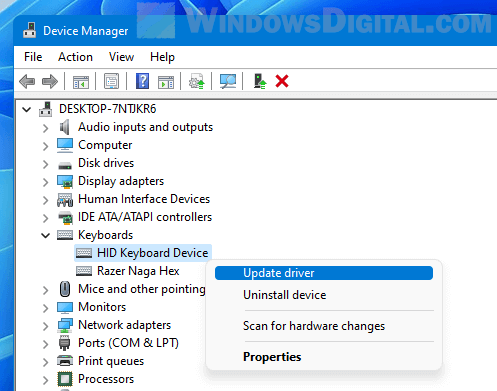The width and height of the screenshot is (497, 391).
Task: Click the Device Manager title bar icon
Action: point(30,30)
